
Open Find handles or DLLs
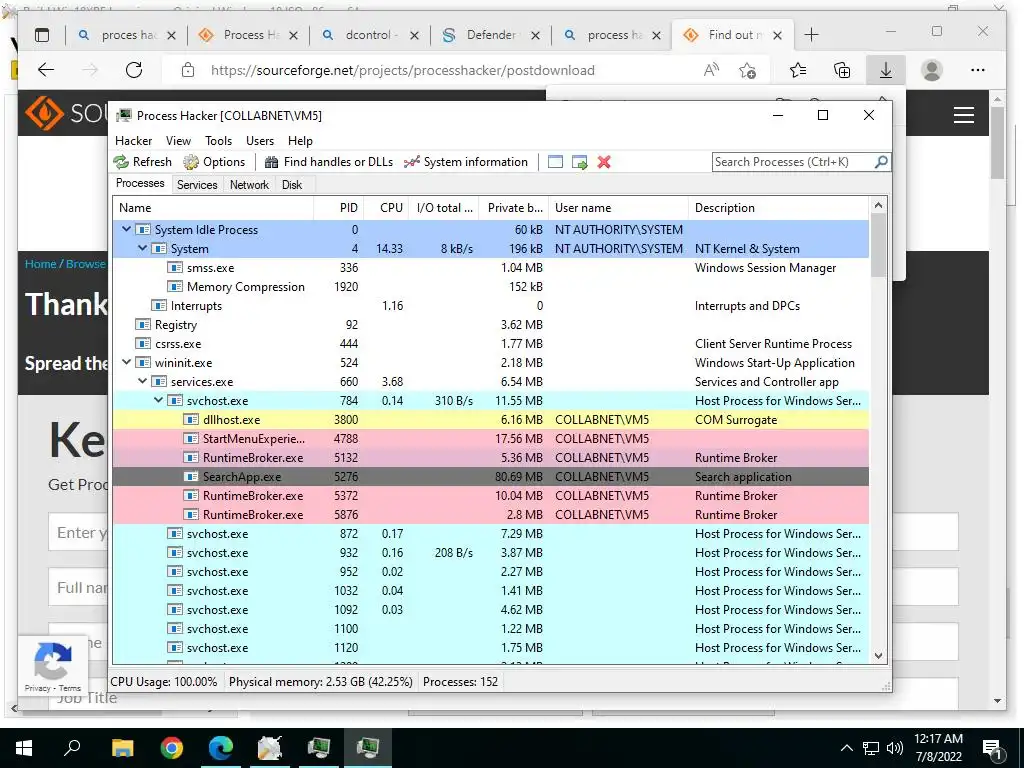[328, 162]
